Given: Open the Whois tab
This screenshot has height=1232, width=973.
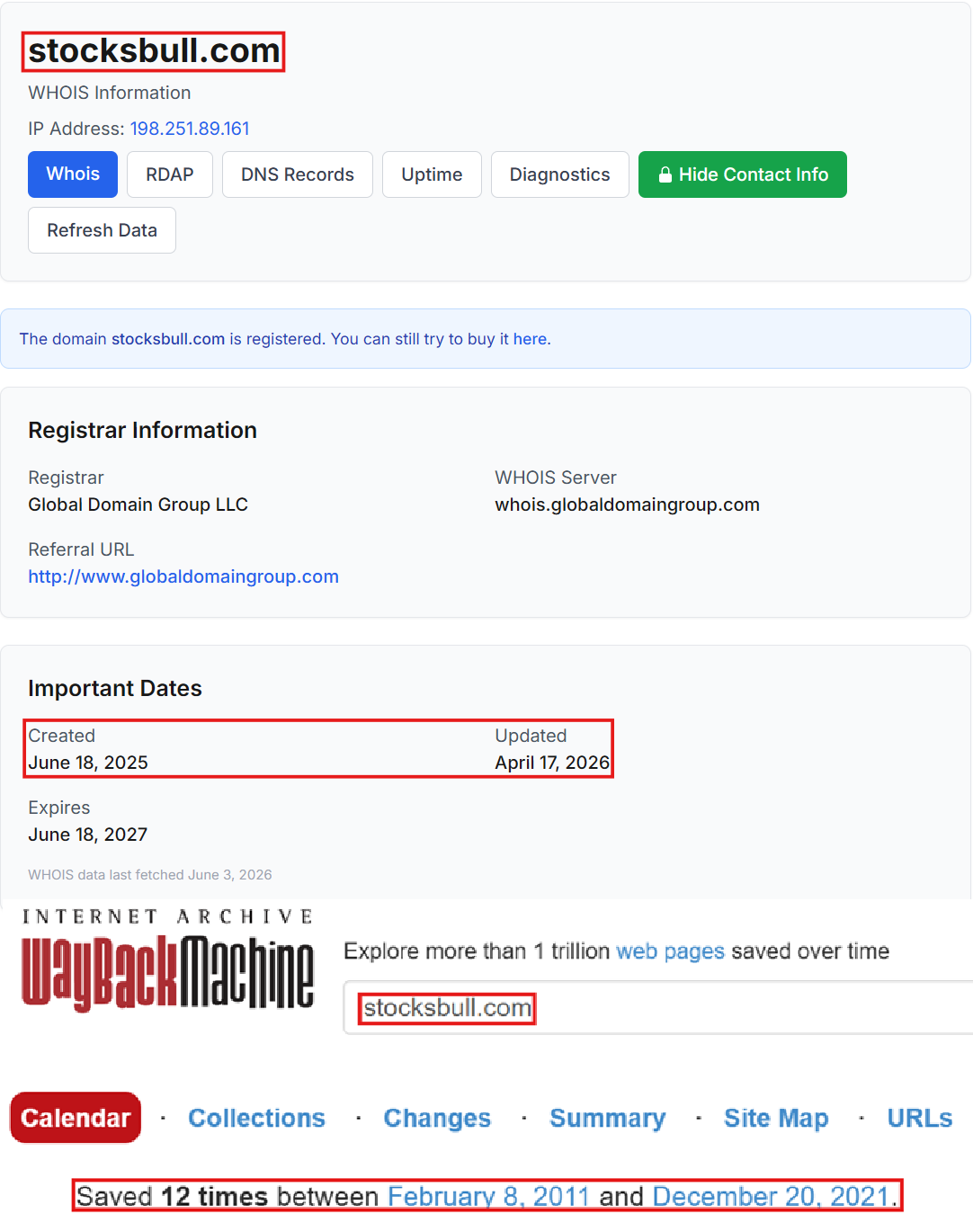Looking at the screenshot, I should [x=73, y=174].
